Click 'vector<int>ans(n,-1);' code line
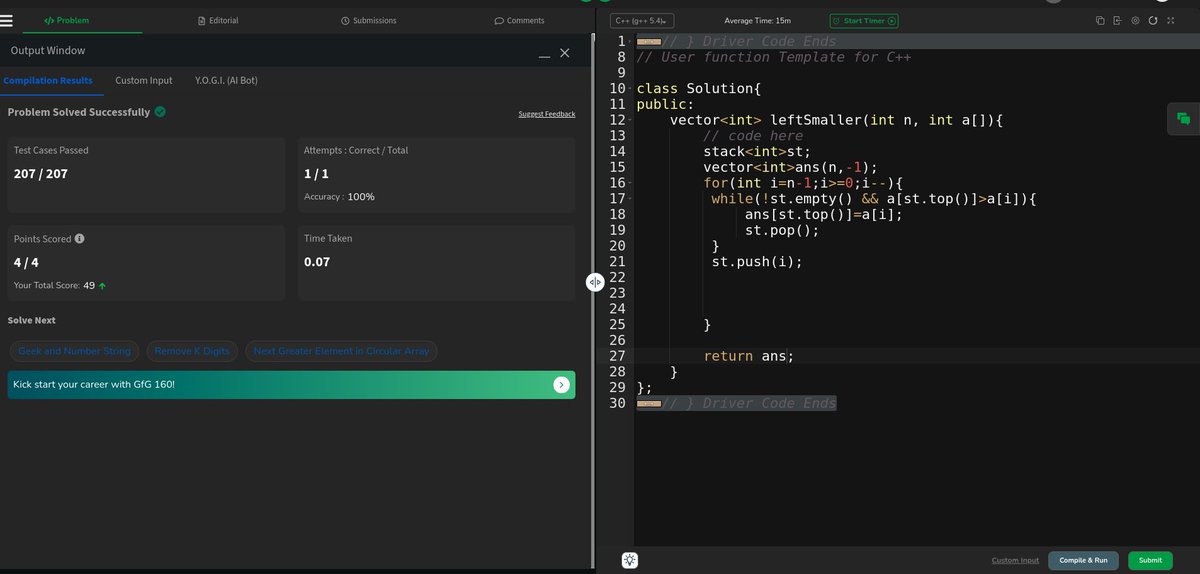The height and width of the screenshot is (574, 1200). [x=790, y=167]
